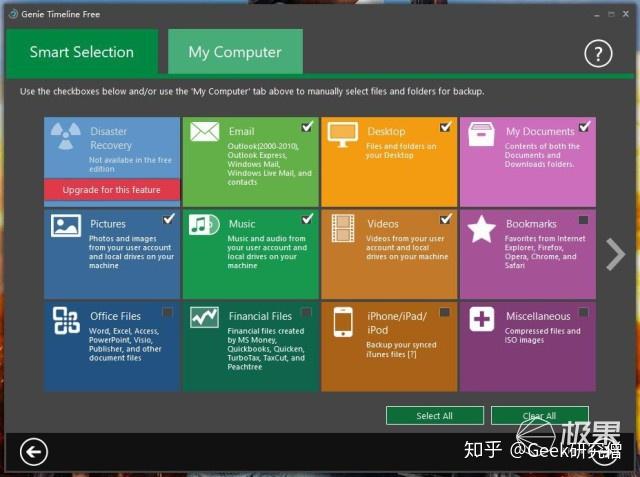Click the My Documents tile title text

tap(540, 132)
